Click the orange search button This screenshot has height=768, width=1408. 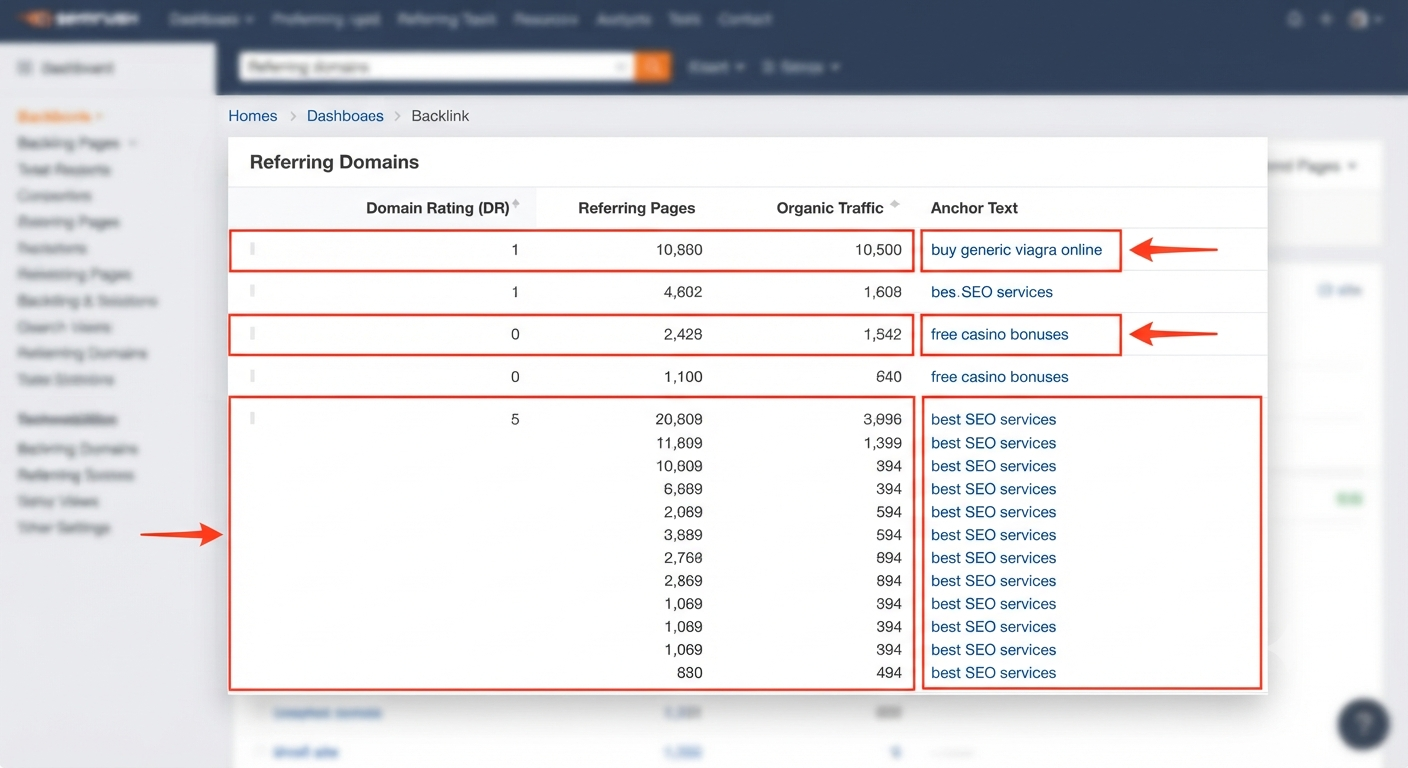653,67
